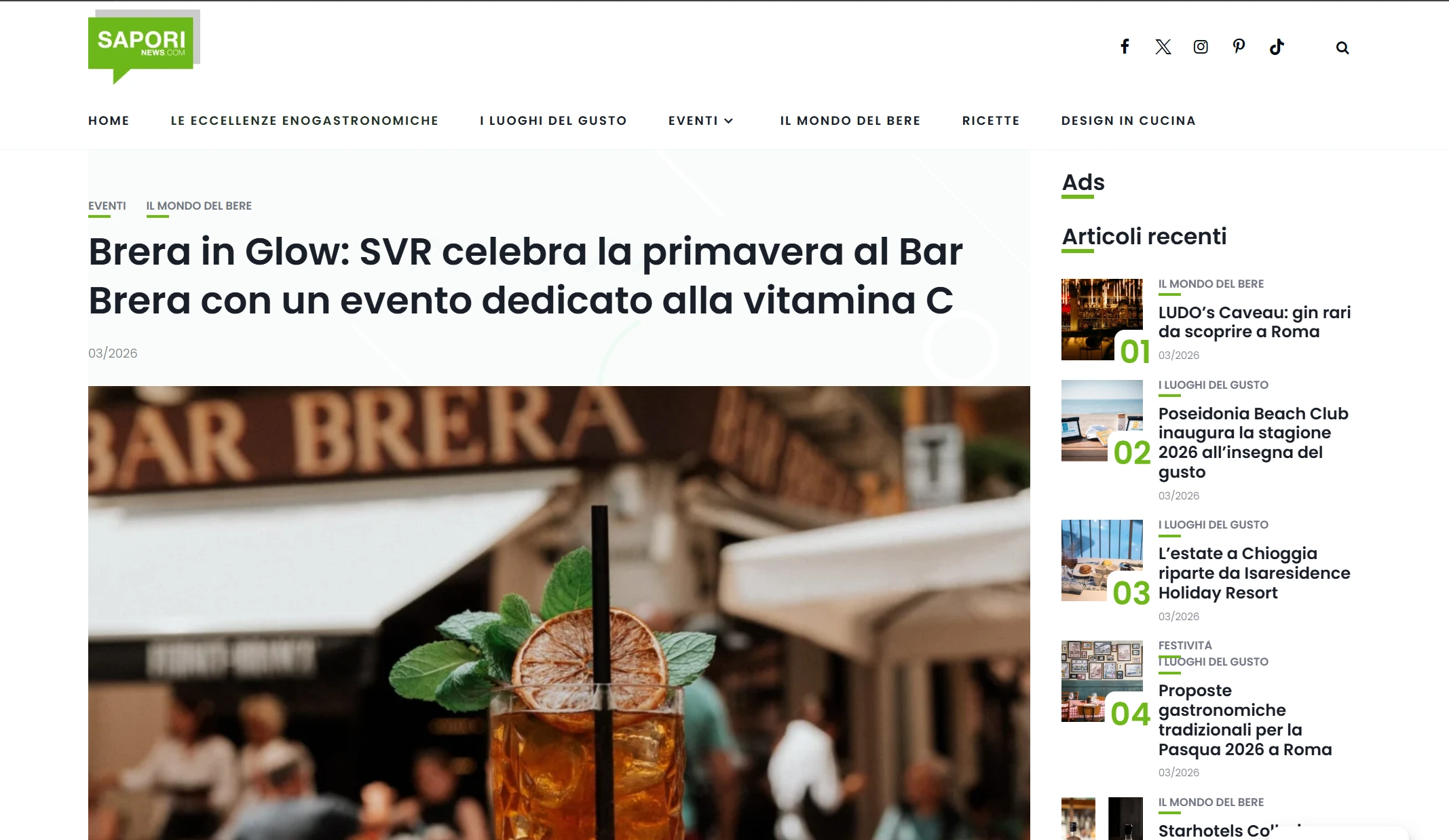The image size is (1449, 840).
Task: Open the Facebook social icon
Action: click(1125, 47)
